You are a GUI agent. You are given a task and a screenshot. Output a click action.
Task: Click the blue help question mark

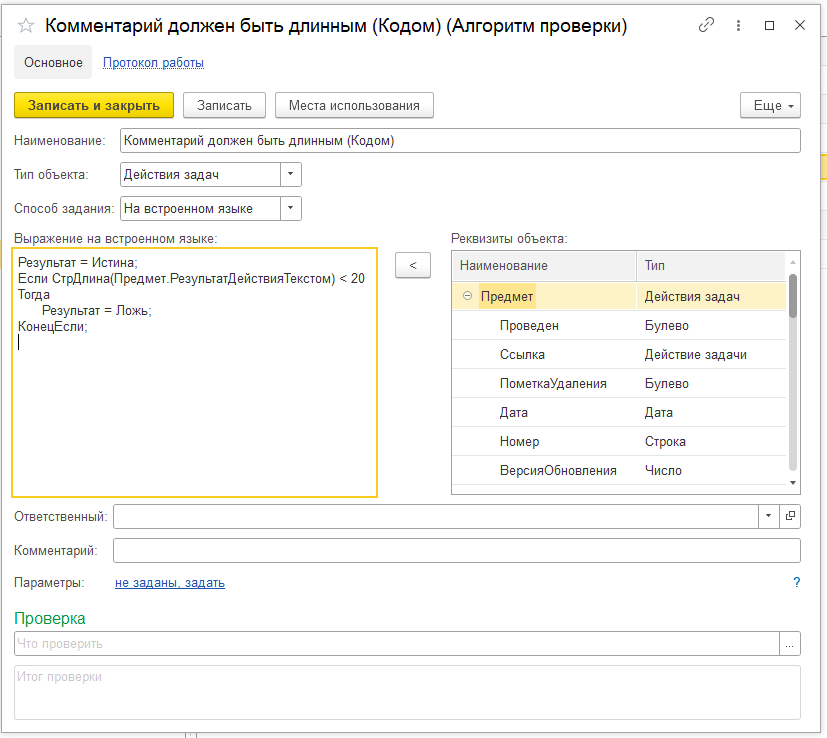[x=796, y=582]
